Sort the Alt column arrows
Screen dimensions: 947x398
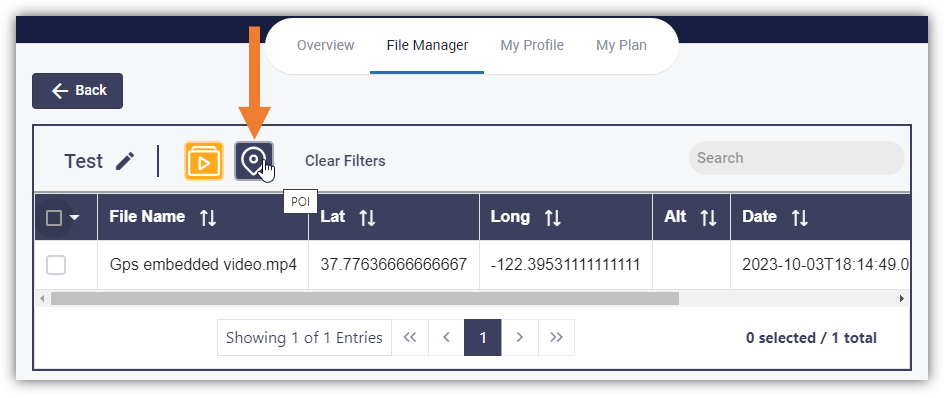pos(708,218)
